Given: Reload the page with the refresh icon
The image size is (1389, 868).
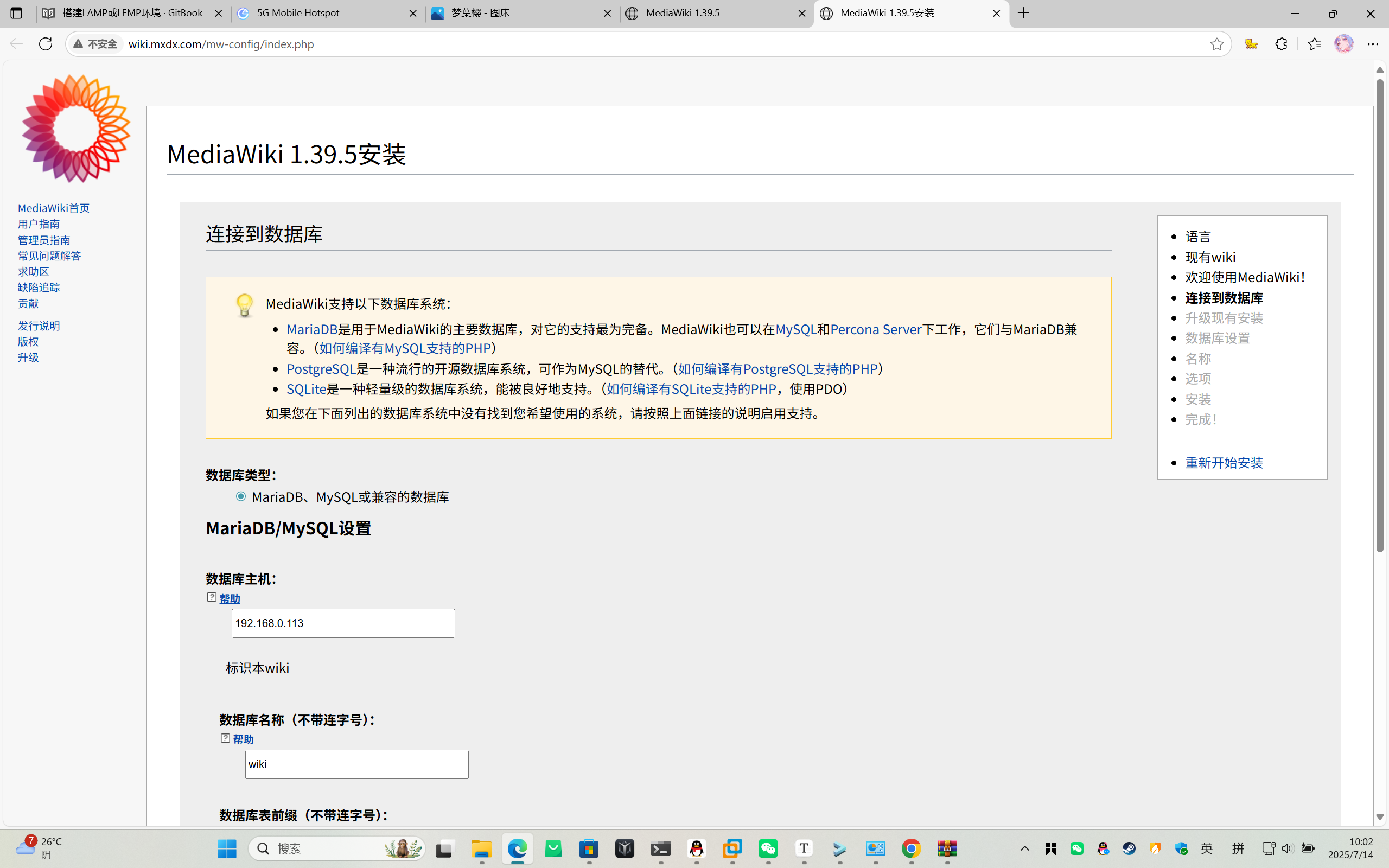Looking at the screenshot, I should tap(46, 43).
